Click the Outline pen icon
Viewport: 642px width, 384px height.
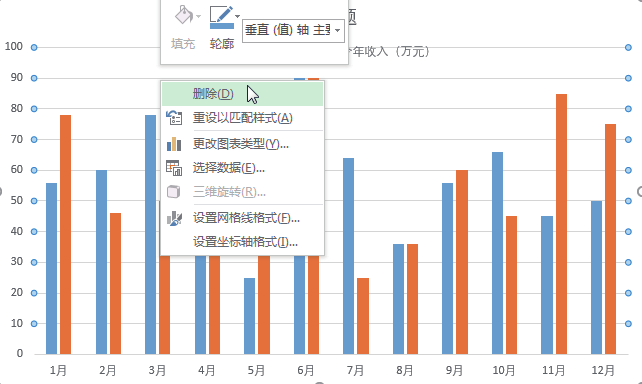coord(222,17)
